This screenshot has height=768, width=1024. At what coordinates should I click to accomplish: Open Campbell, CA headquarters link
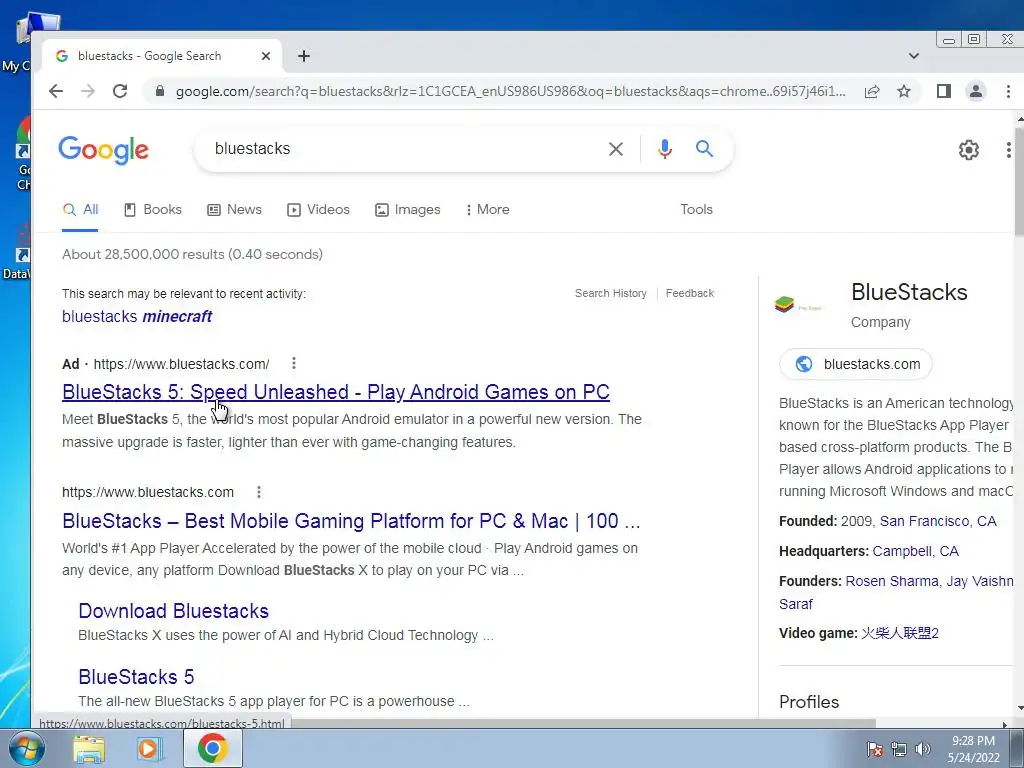[x=916, y=551]
